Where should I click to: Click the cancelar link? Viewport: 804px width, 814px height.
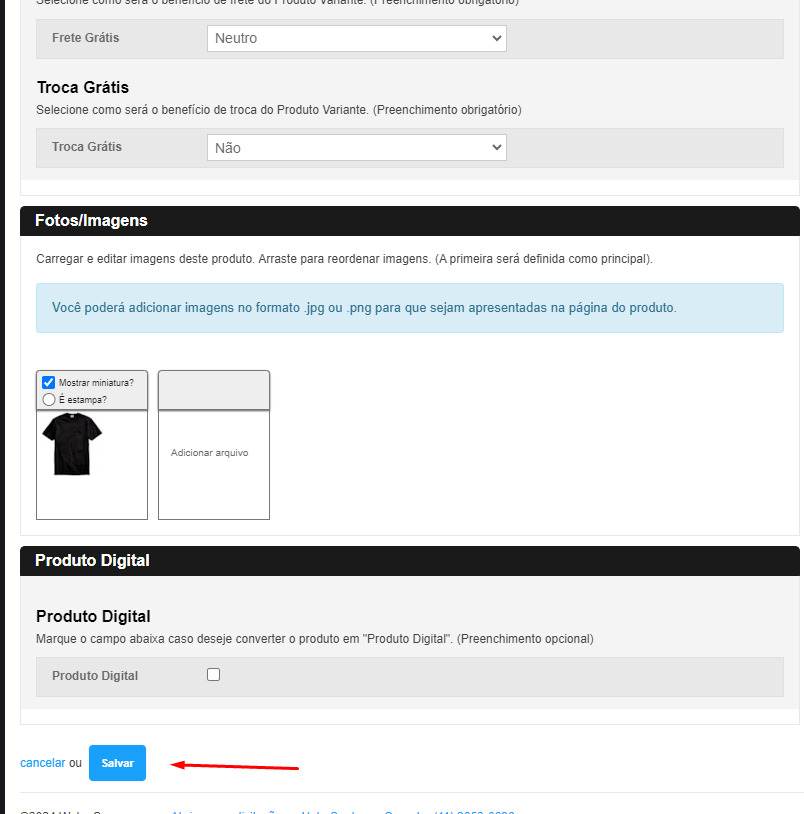[x=42, y=763]
